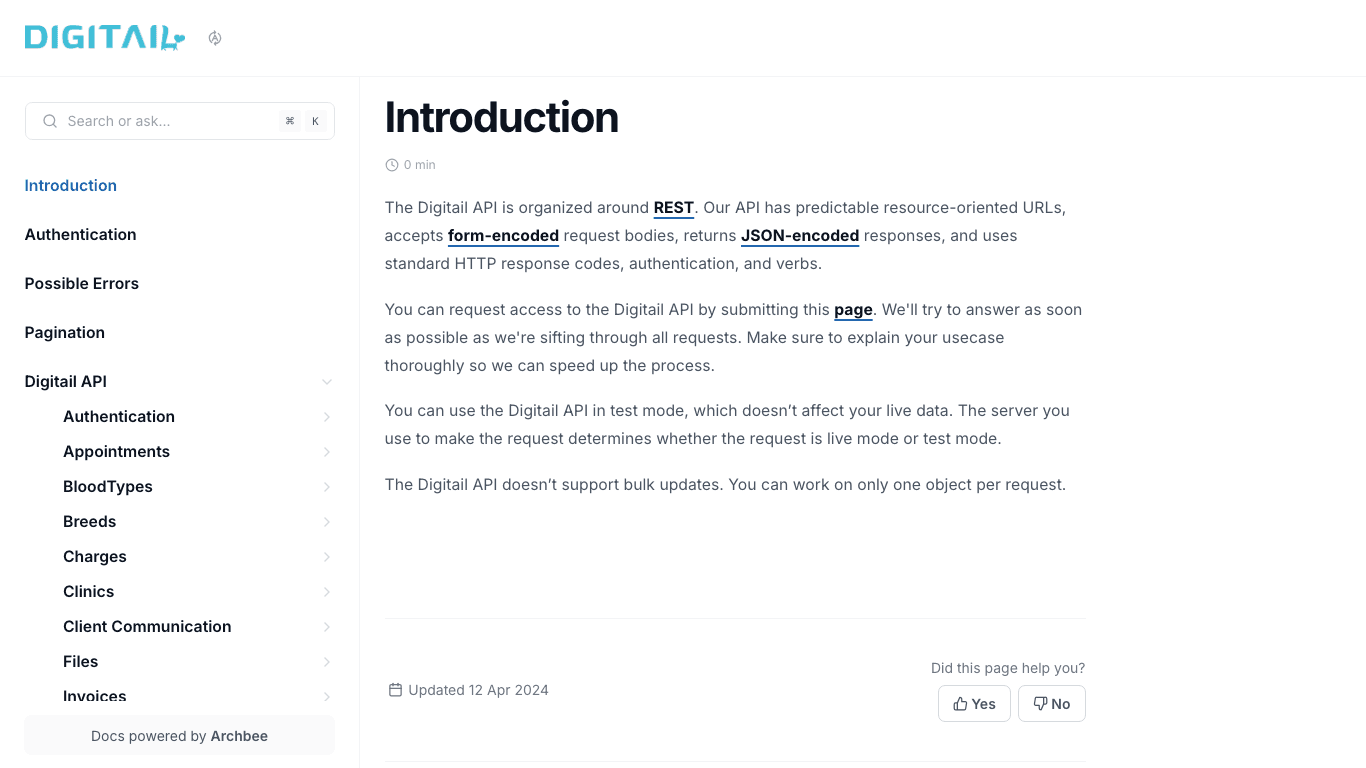The height and width of the screenshot is (768, 1366).
Task: Open the JSON-encoded link
Action: (800, 235)
